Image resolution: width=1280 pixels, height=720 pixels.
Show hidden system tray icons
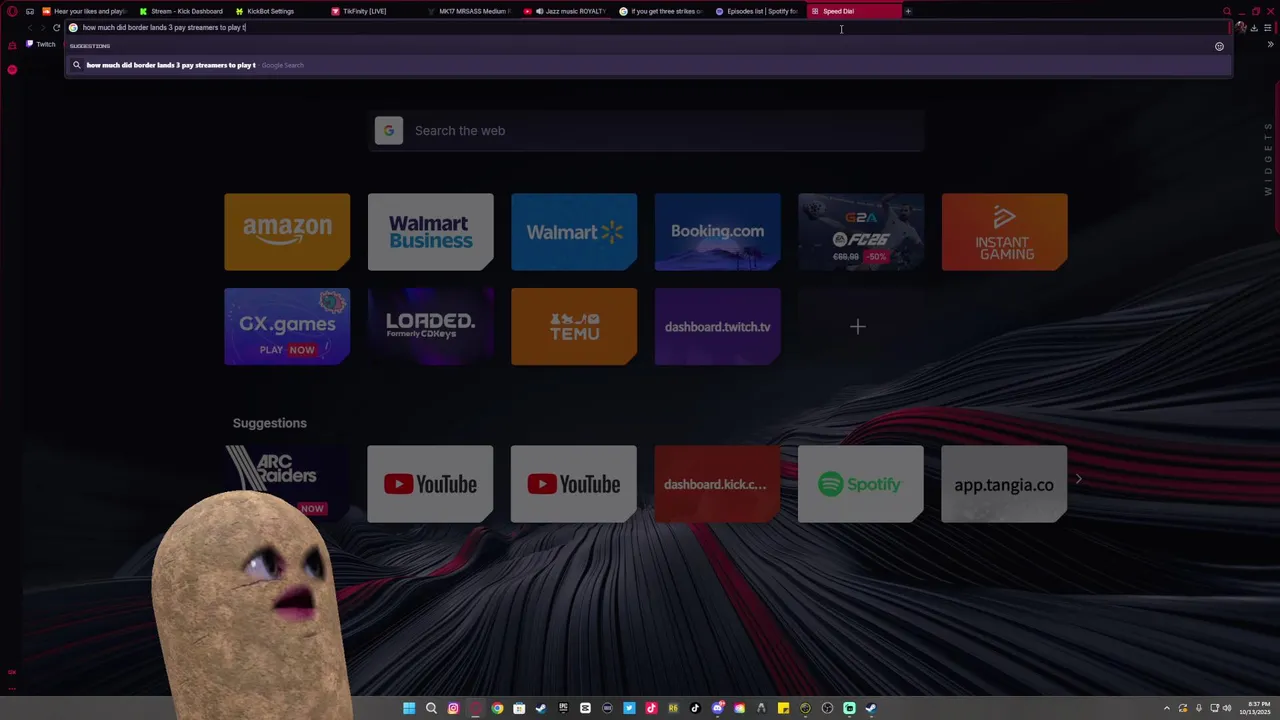tap(1166, 708)
